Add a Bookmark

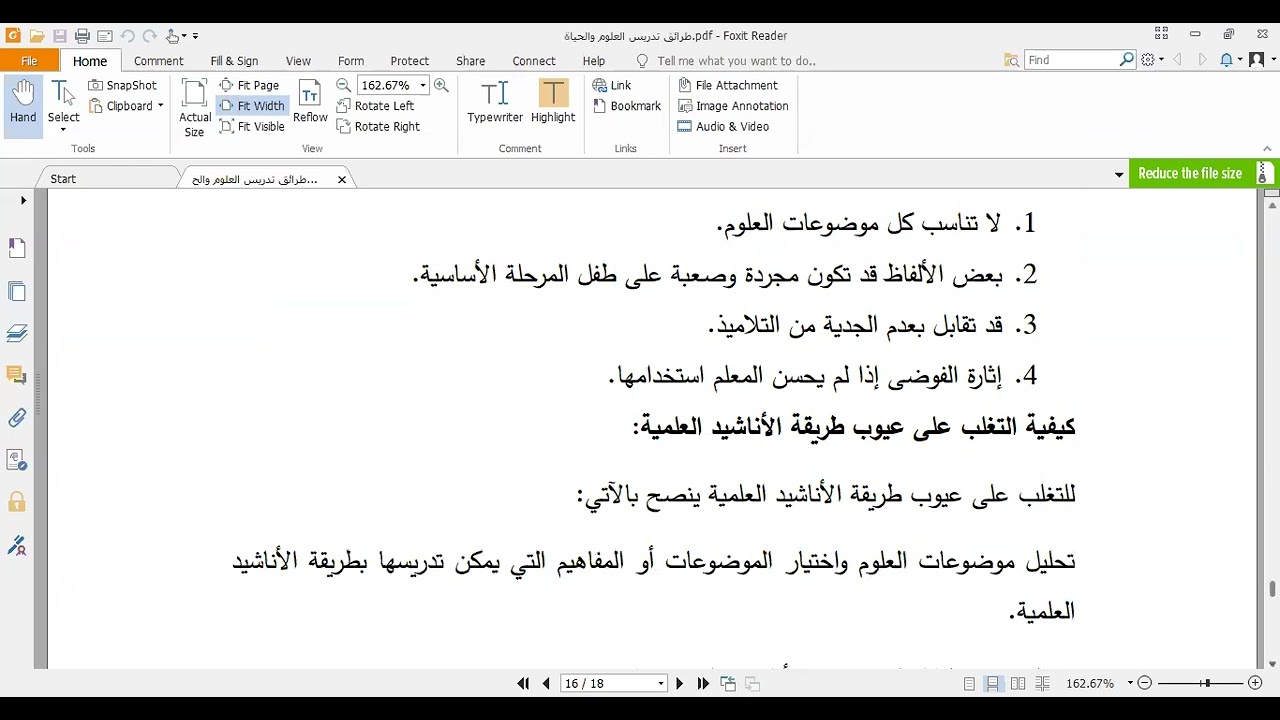[x=627, y=106]
